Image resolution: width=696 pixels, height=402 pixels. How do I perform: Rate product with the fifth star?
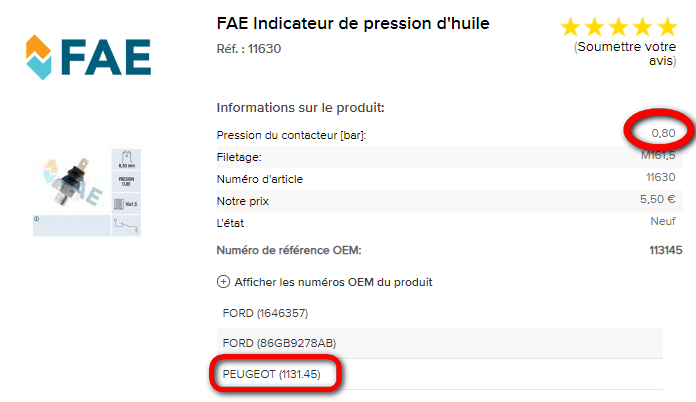tap(666, 28)
